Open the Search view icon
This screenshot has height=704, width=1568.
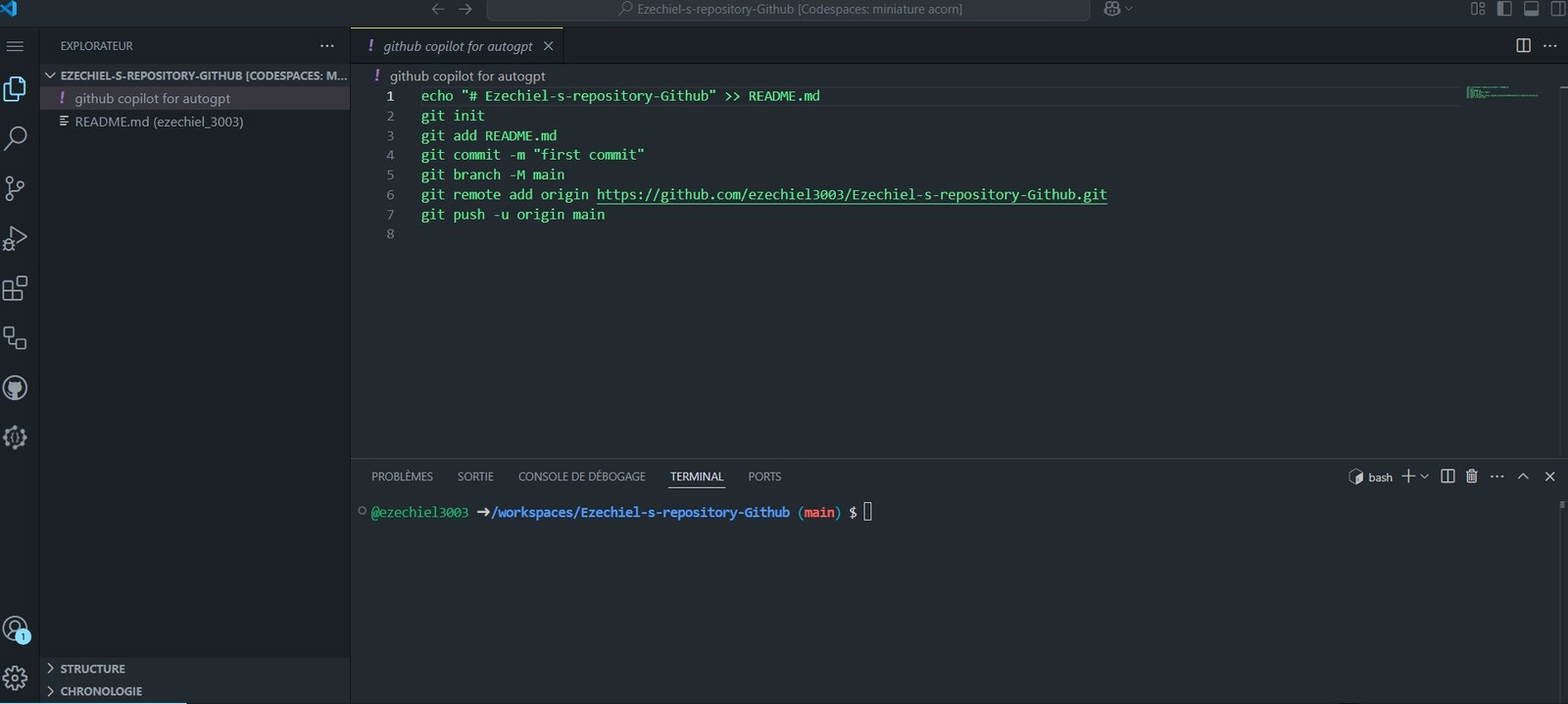pyautogui.click(x=15, y=138)
